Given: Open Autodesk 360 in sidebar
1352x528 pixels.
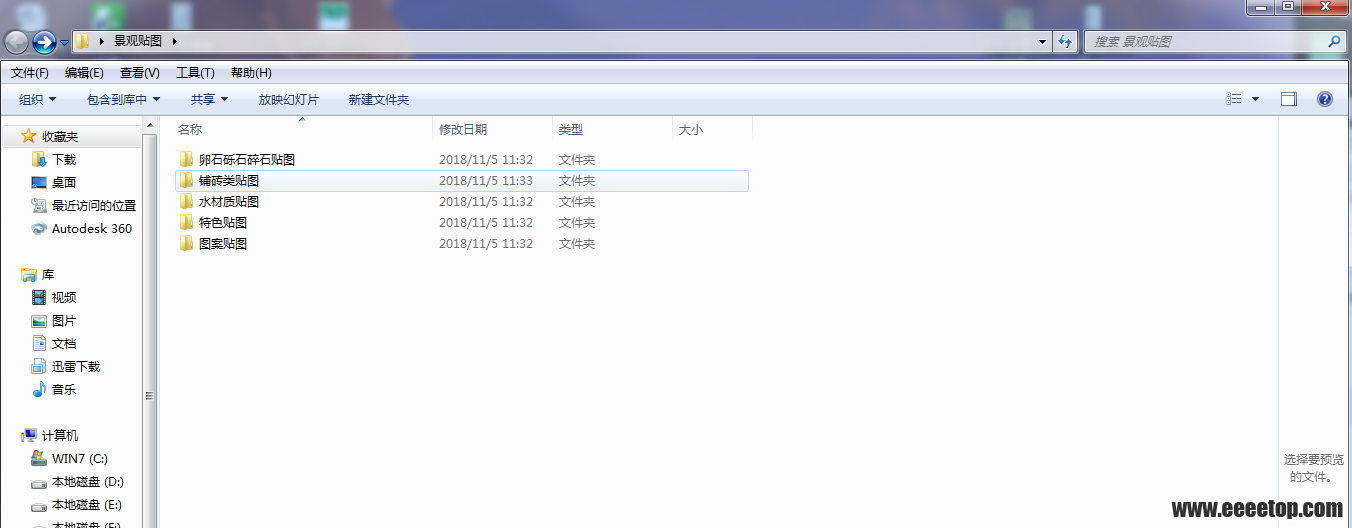Looking at the screenshot, I should coord(92,228).
